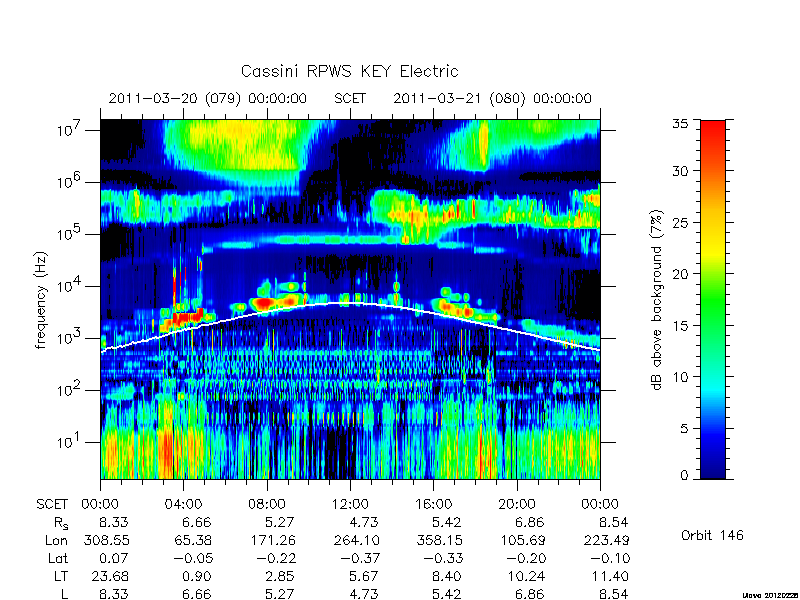The width and height of the screenshot is (800, 600).
Task: Click the "Lon" row label
Action: pyautogui.click(x=57, y=540)
